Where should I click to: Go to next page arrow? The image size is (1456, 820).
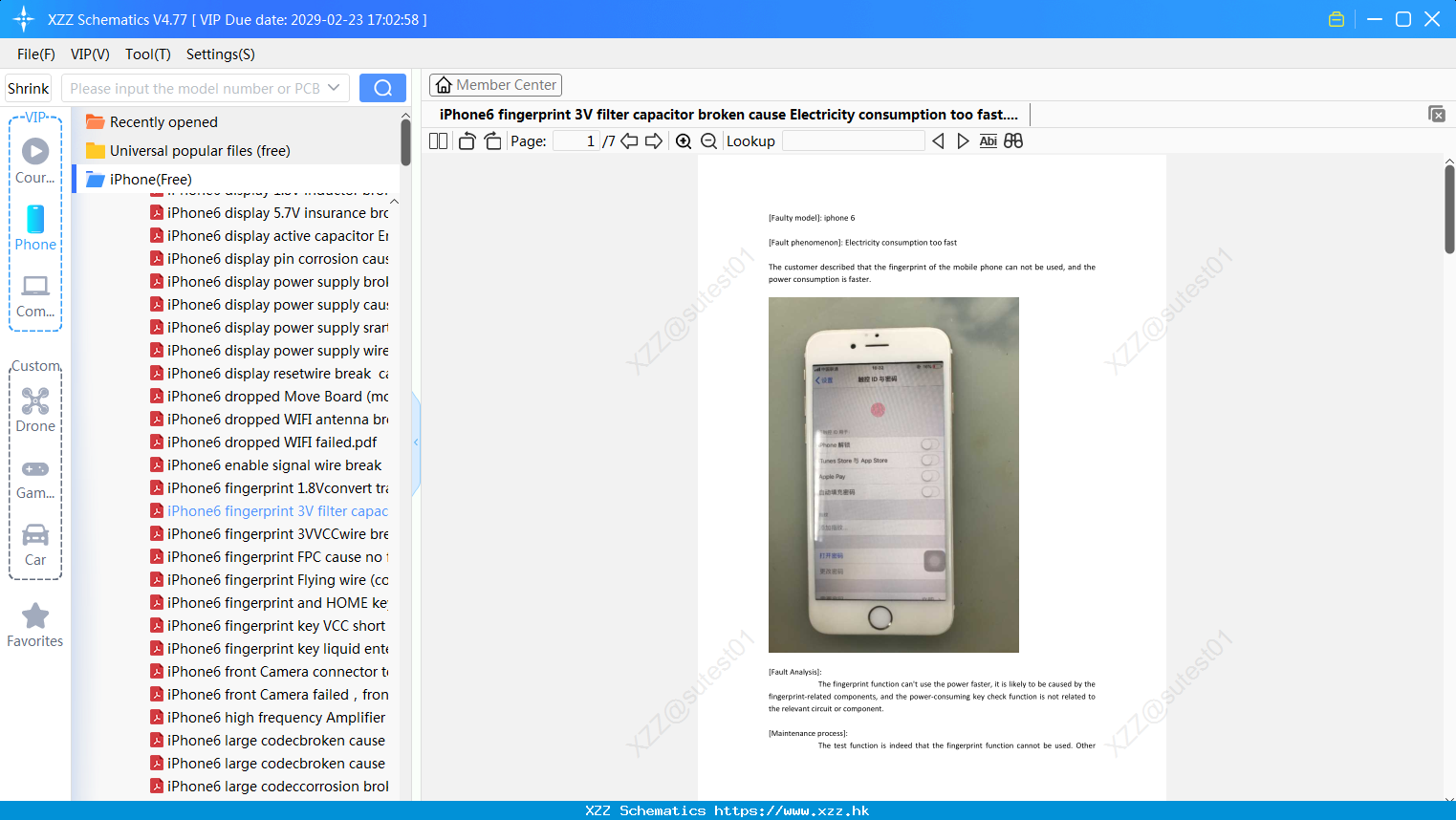click(654, 141)
